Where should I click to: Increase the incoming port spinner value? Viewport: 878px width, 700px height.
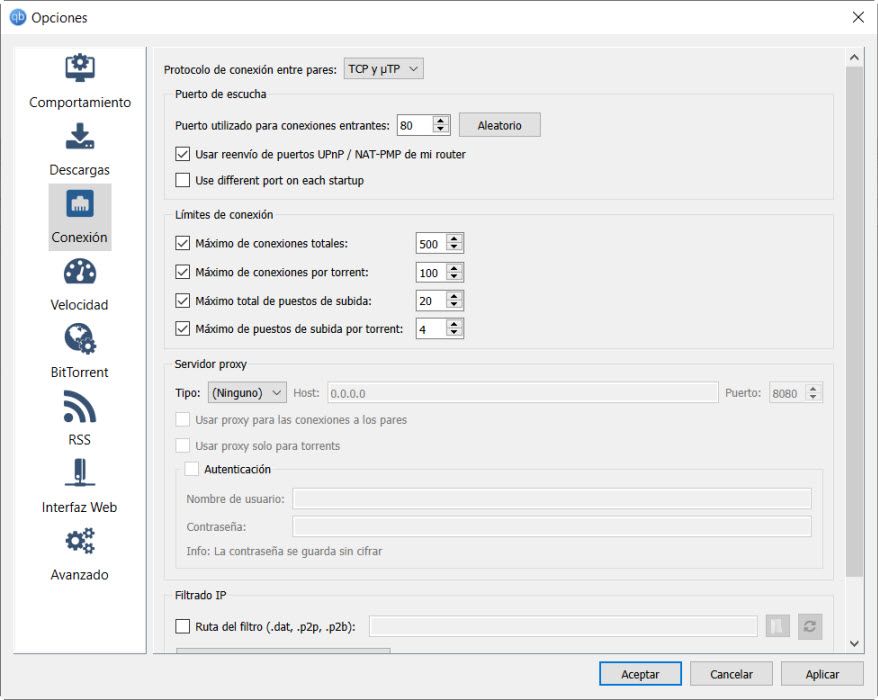(442, 120)
